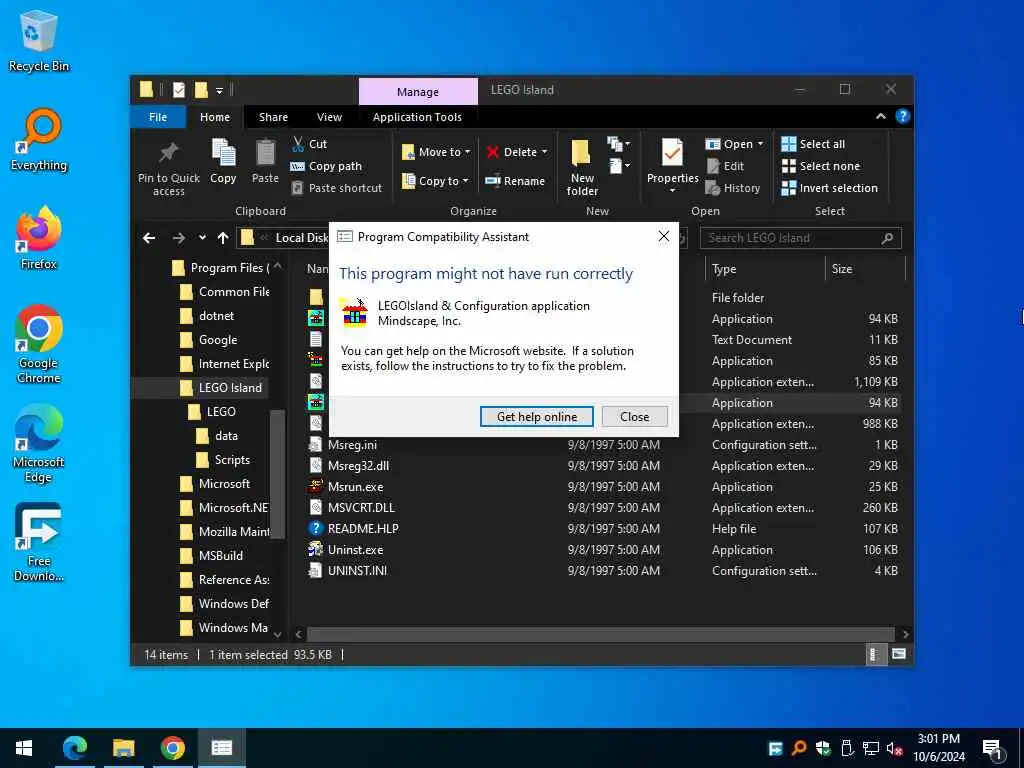Select the data folder in the tree
The height and width of the screenshot is (768, 1024).
[217, 436]
